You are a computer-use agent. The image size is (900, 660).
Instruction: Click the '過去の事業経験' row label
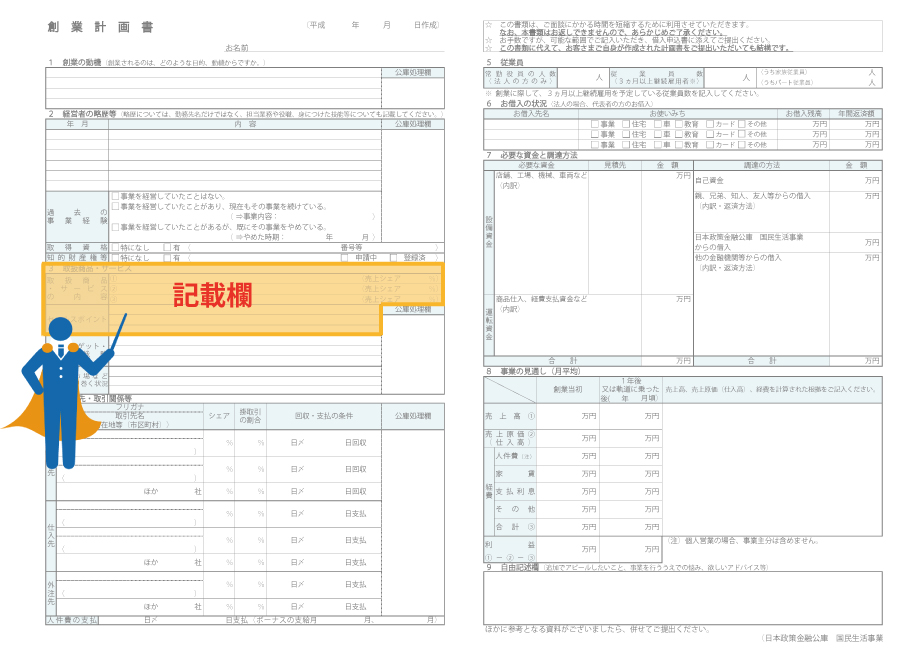pyautogui.click(x=77, y=216)
